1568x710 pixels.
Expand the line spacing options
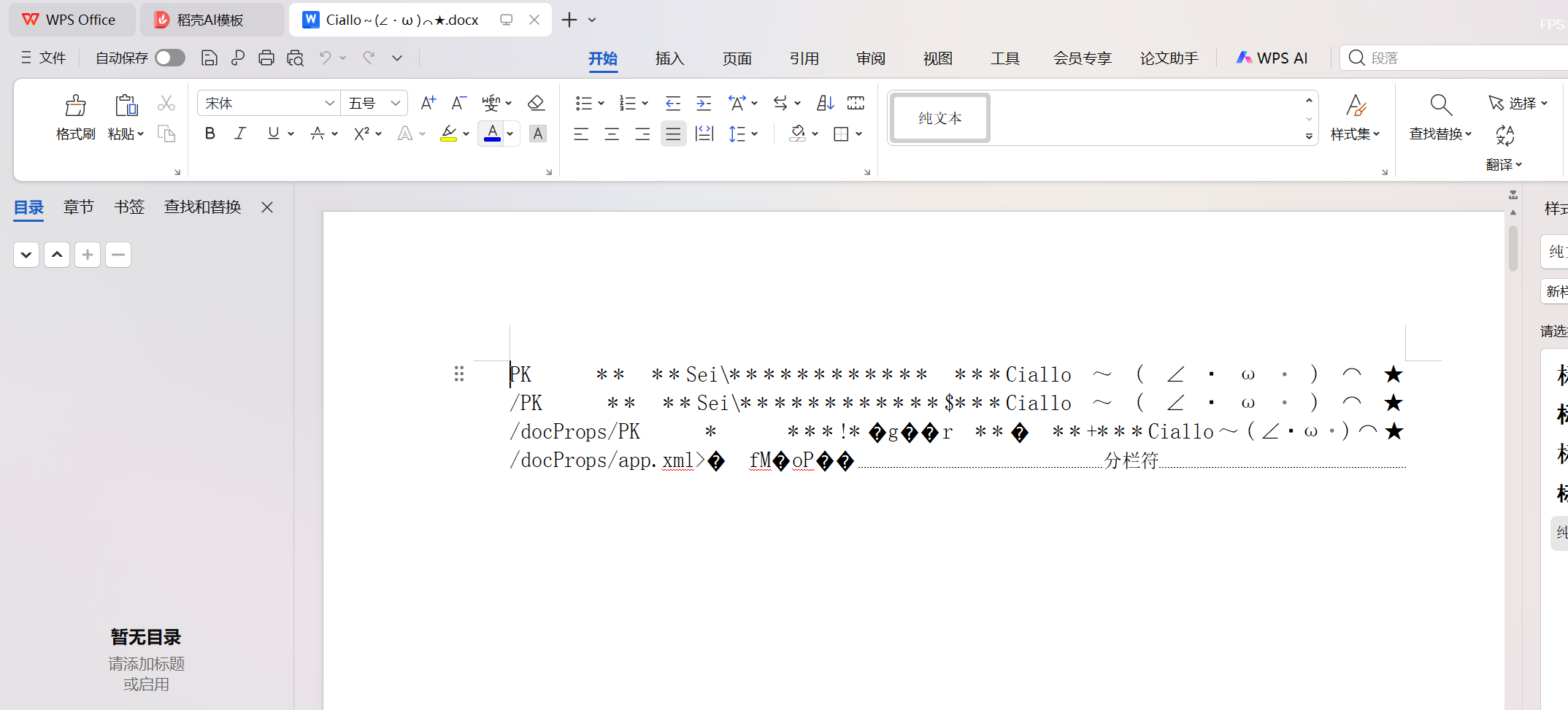(x=755, y=134)
